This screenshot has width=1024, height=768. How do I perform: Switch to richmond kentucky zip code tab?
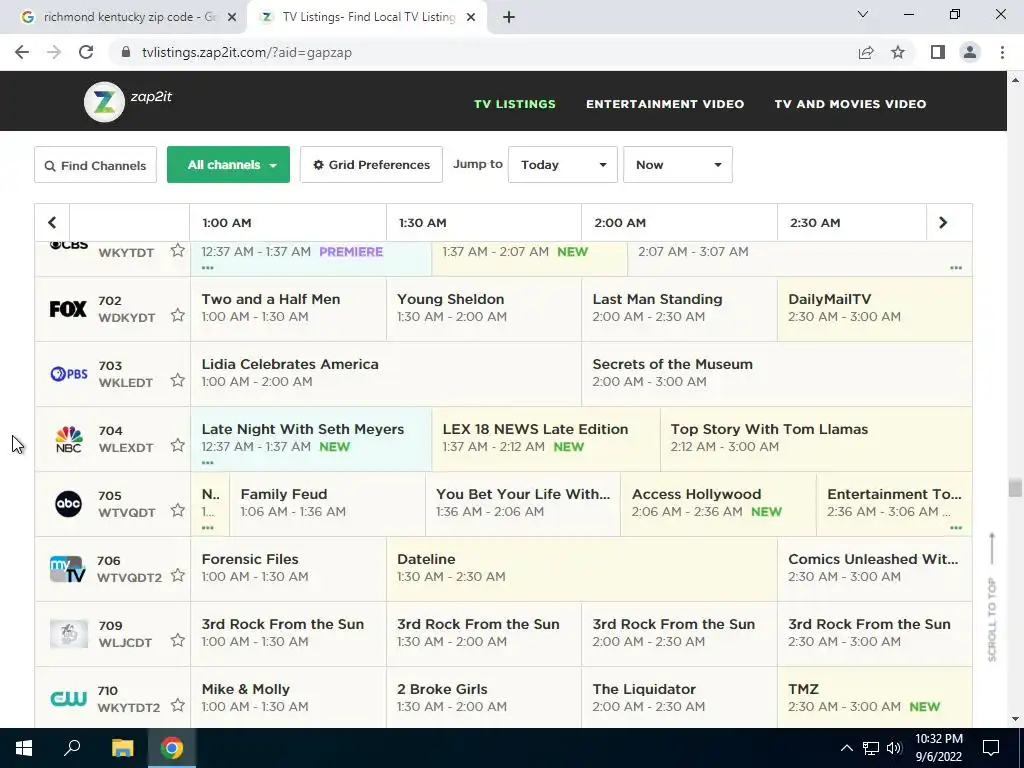(x=123, y=17)
